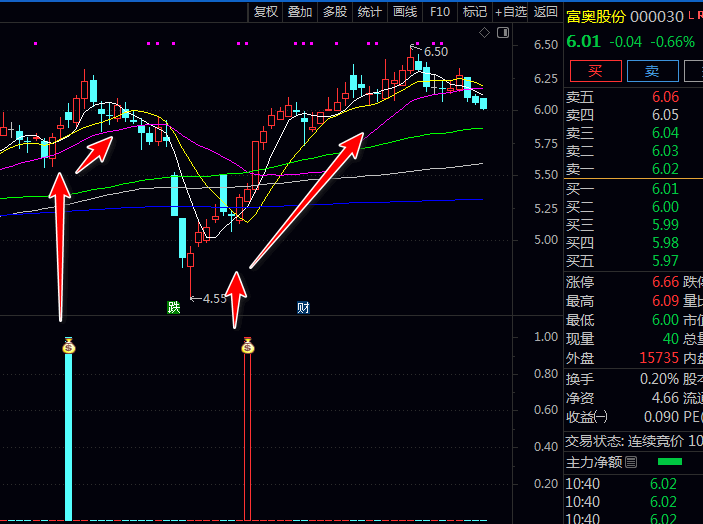Select 买五 price 5.97
The height and width of the screenshot is (524, 703).
665,260
